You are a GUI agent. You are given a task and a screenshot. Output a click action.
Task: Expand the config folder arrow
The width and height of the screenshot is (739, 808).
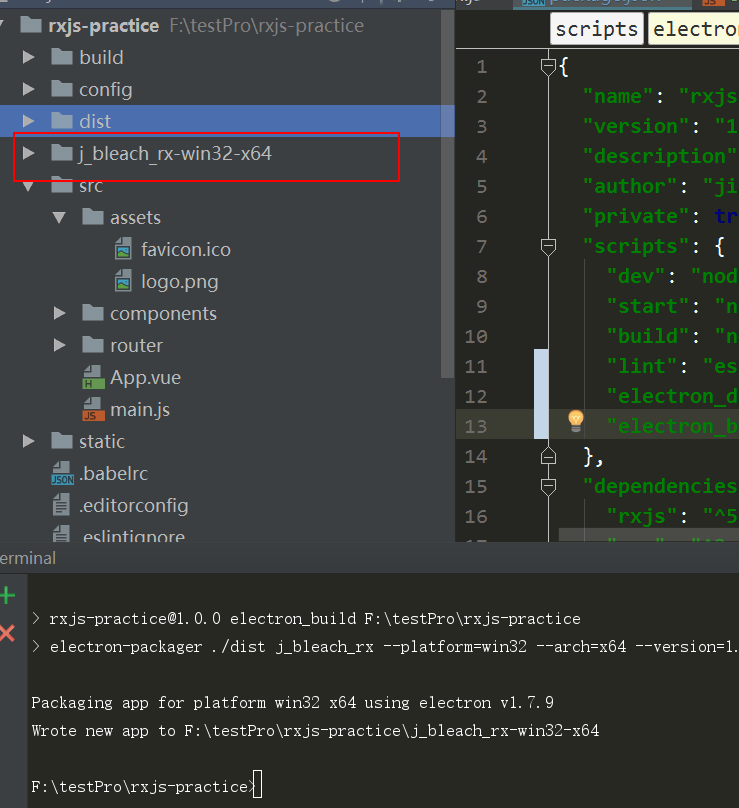(29, 89)
